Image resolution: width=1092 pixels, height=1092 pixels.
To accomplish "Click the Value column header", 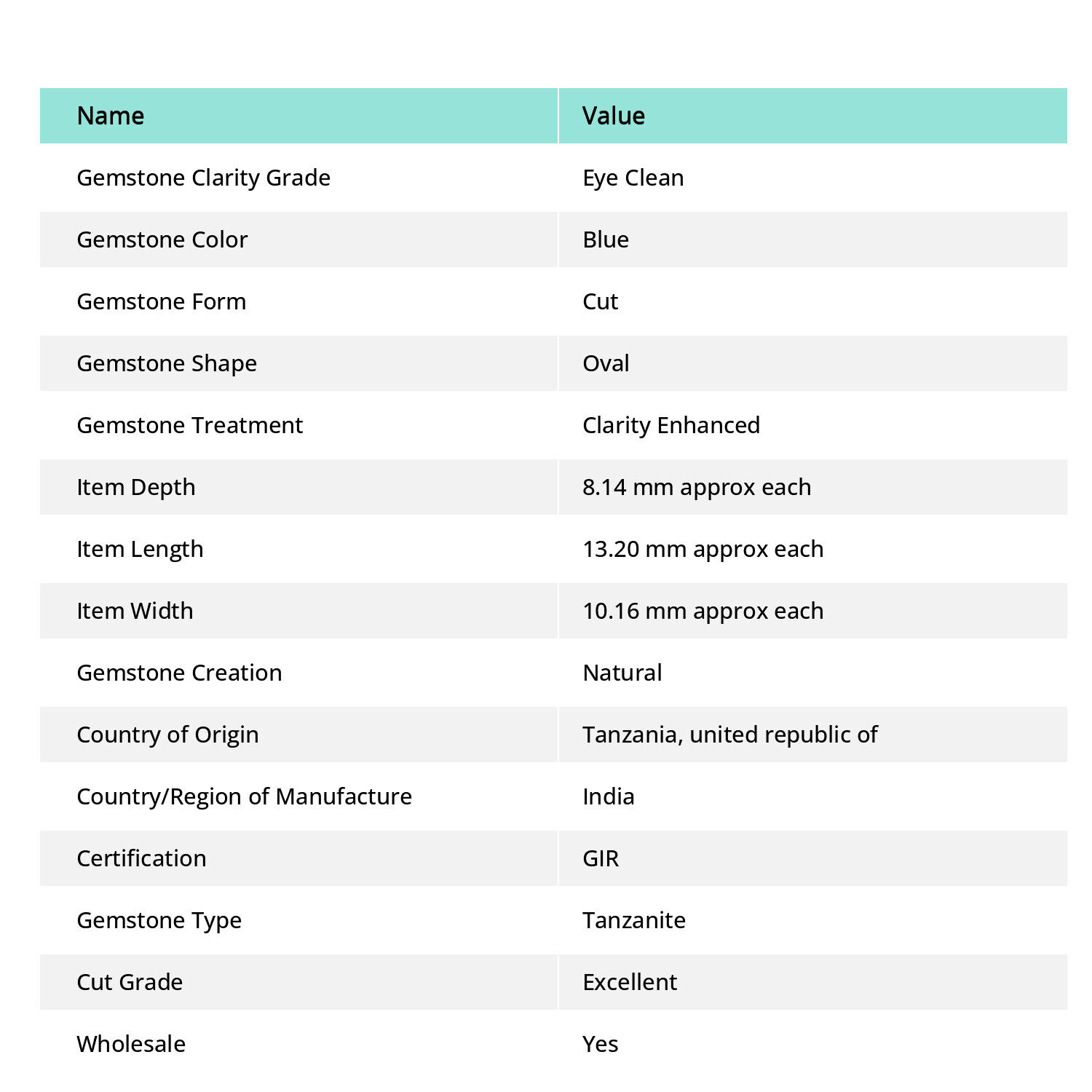I will [x=614, y=116].
